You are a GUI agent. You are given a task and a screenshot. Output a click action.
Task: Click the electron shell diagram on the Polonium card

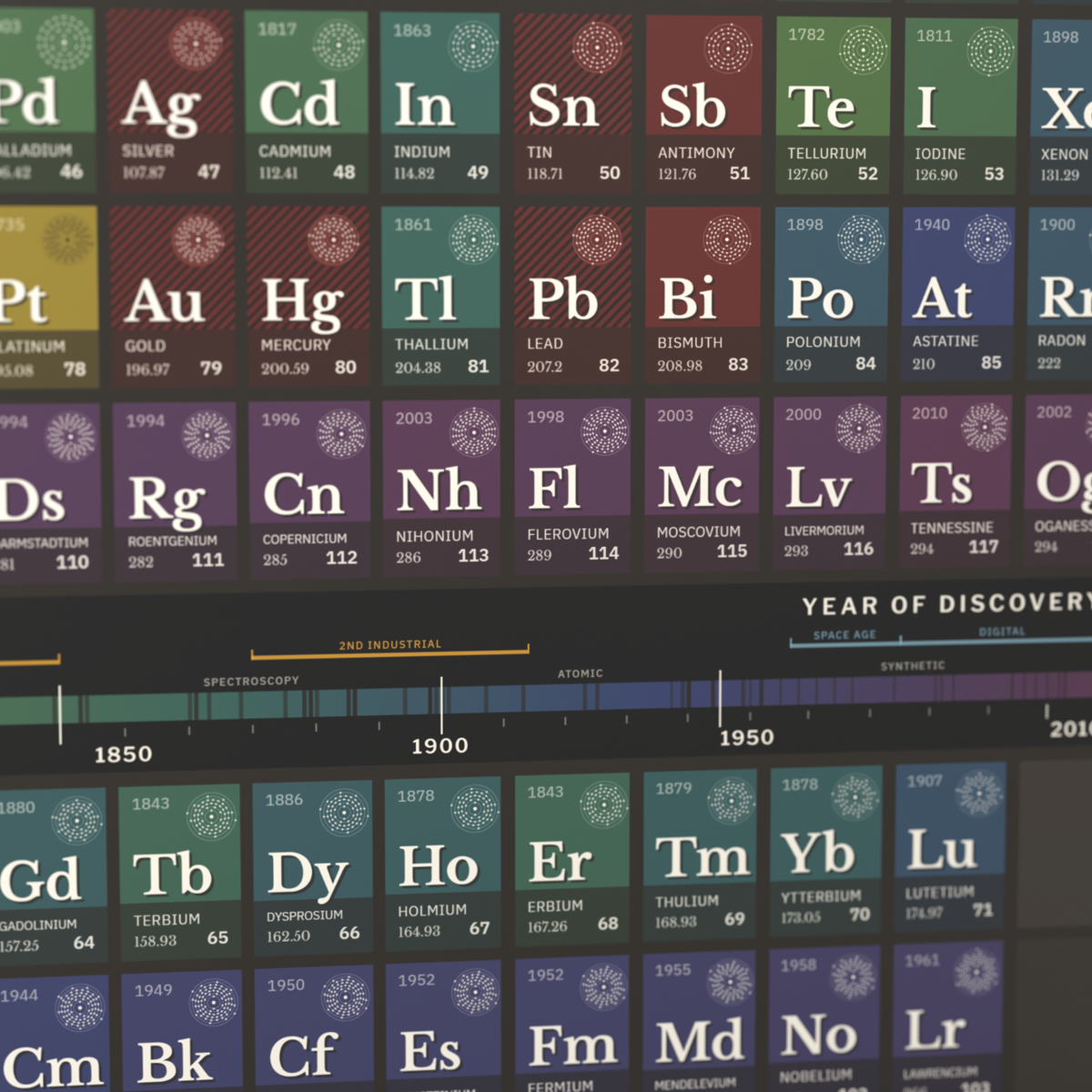pos(860,238)
